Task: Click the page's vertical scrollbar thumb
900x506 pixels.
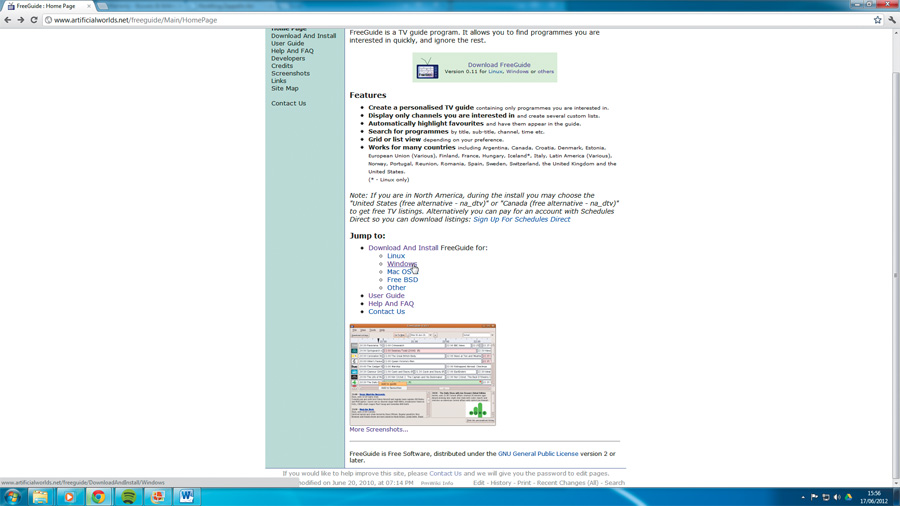Action: (x=895, y=273)
